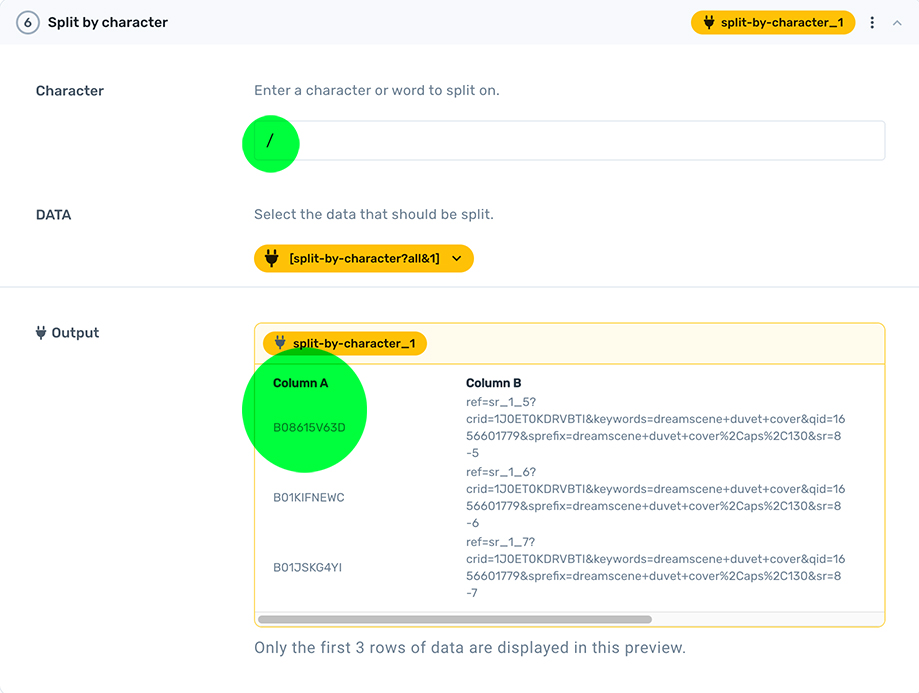Select the DATA section label
919x693 pixels.
pyautogui.click(x=53, y=214)
